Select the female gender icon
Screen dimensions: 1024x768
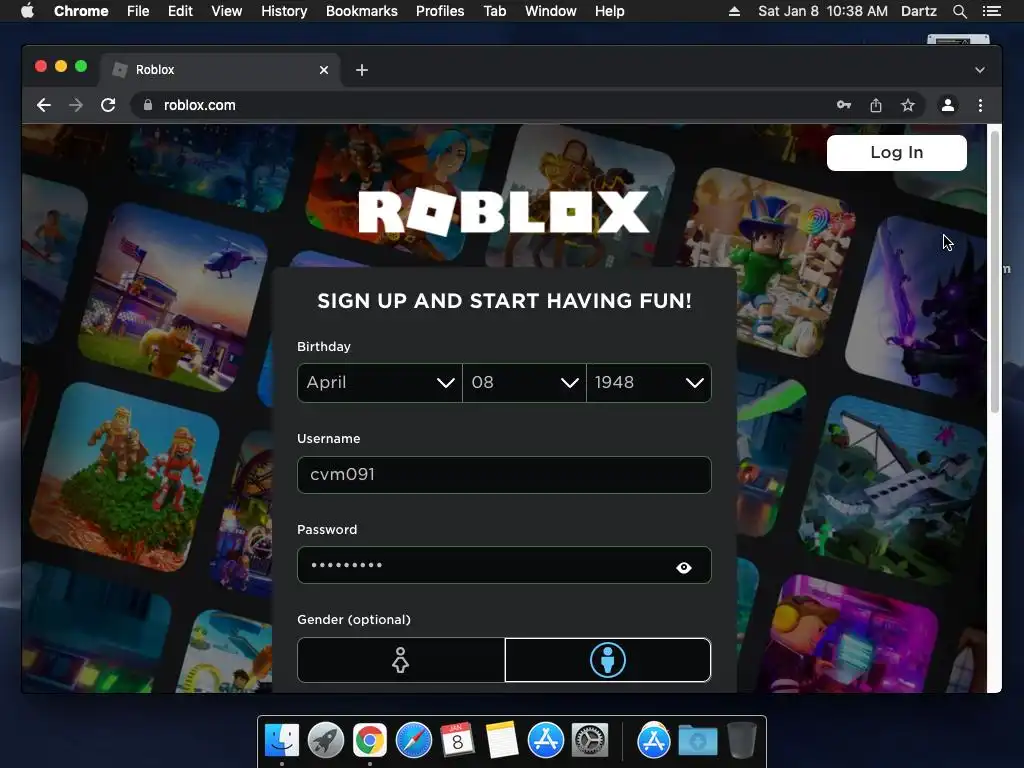point(400,660)
